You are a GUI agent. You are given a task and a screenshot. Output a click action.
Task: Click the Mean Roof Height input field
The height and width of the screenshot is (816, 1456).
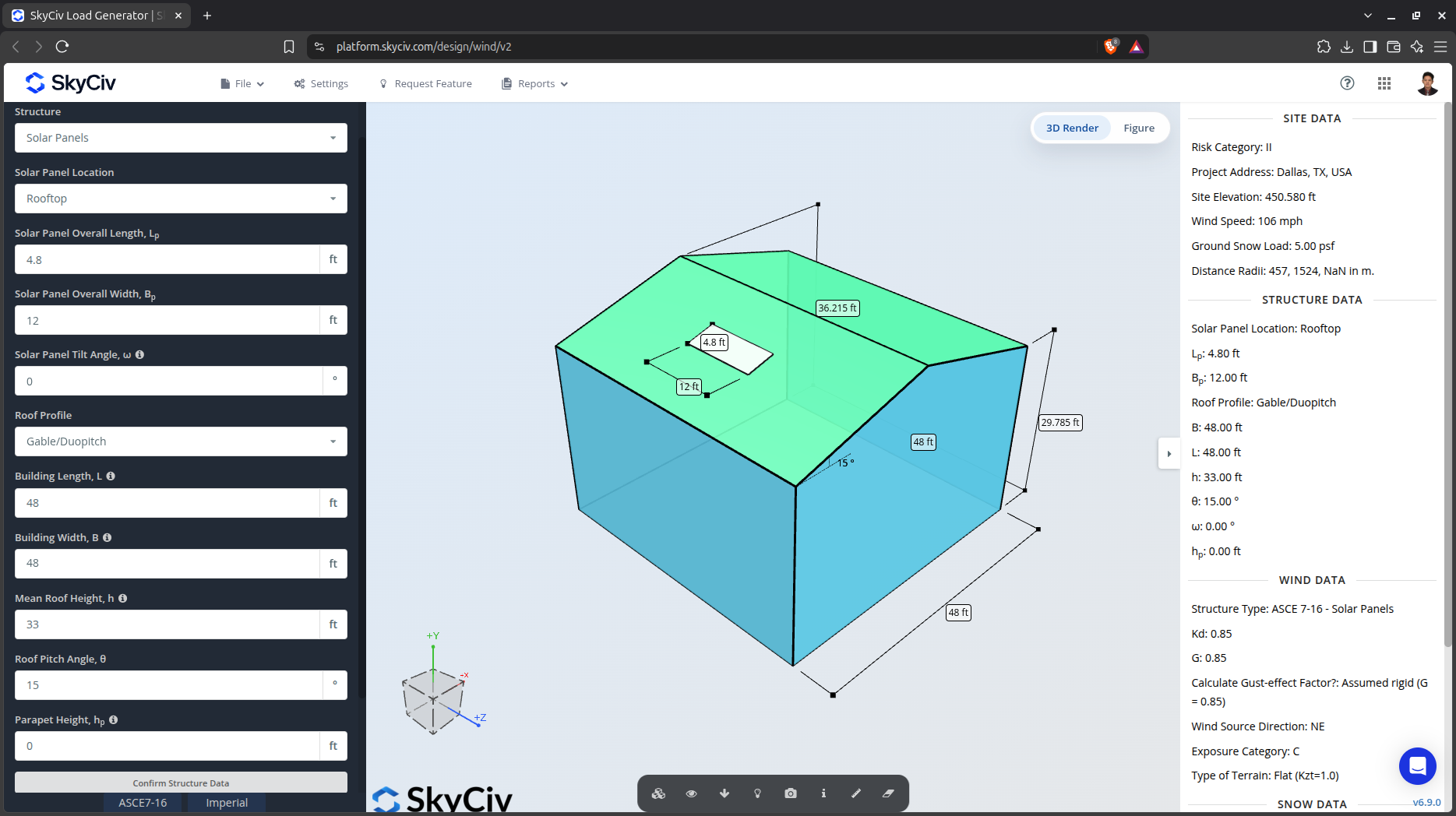pos(167,624)
